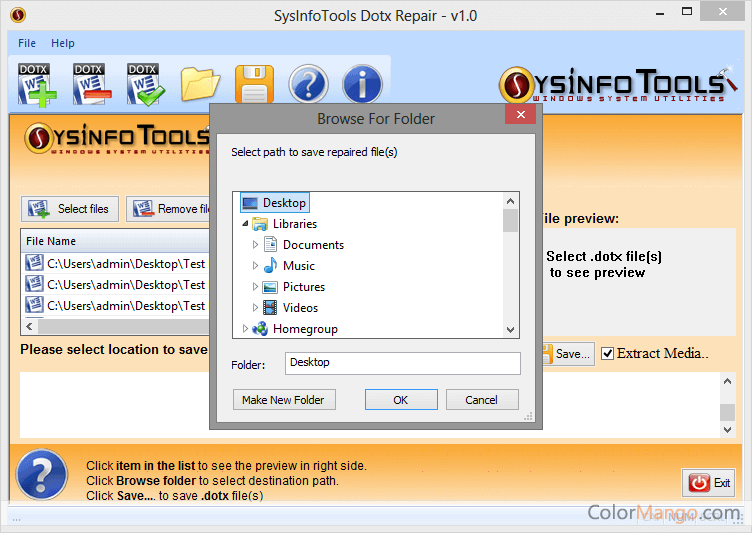The width and height of the screenshot is (752, 533).
Task: Select Libraries label in folder tree
Action: 295,224
